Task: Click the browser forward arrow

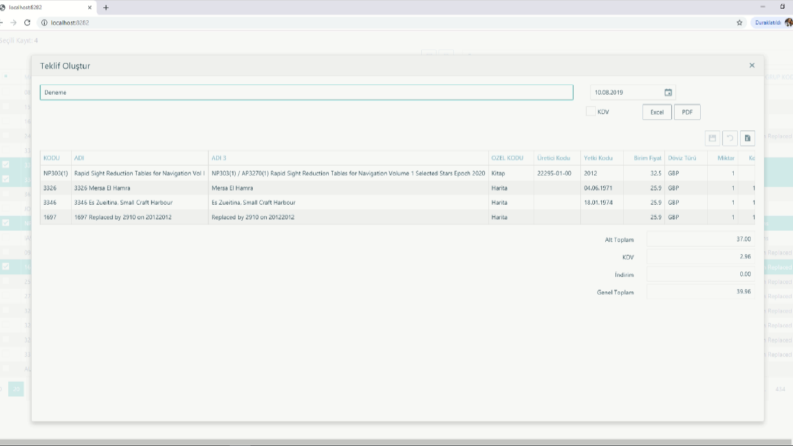Action: click(x=13, y=22)
